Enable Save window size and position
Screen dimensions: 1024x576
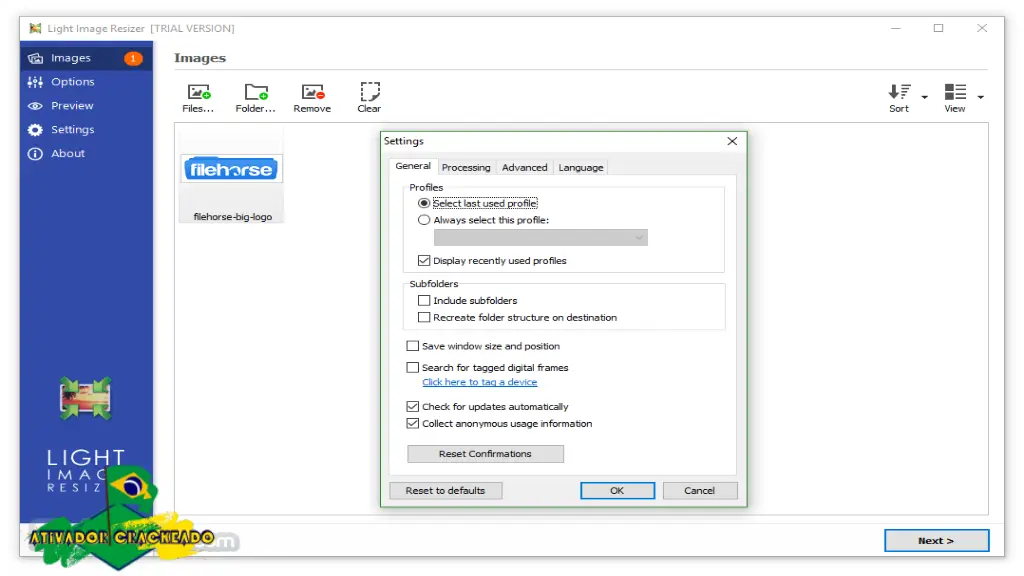413,346
